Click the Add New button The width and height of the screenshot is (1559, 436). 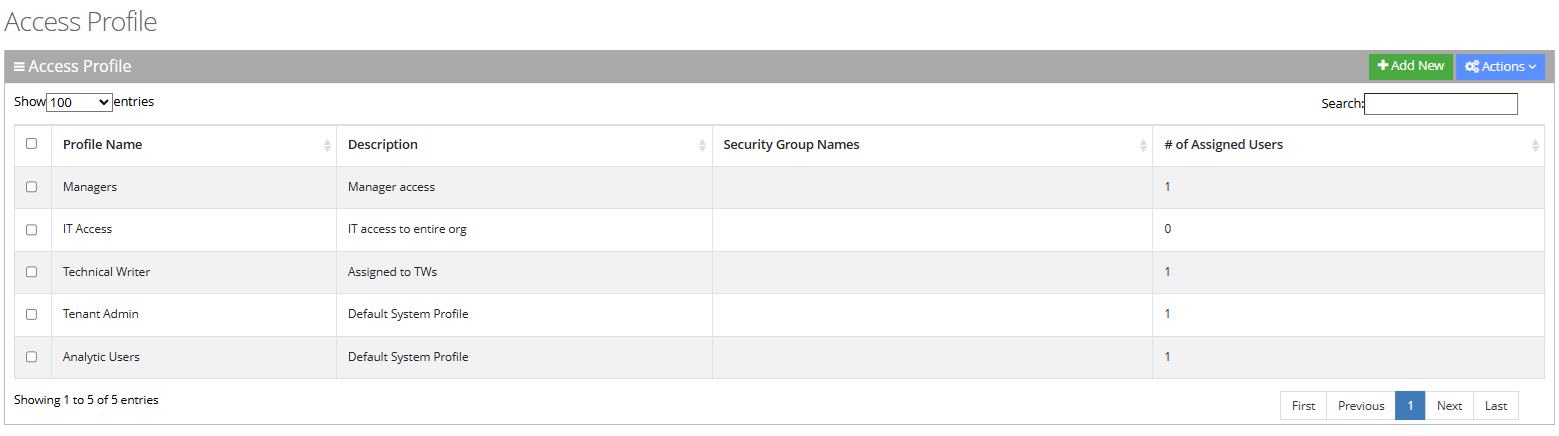[x=1410, y=66]
